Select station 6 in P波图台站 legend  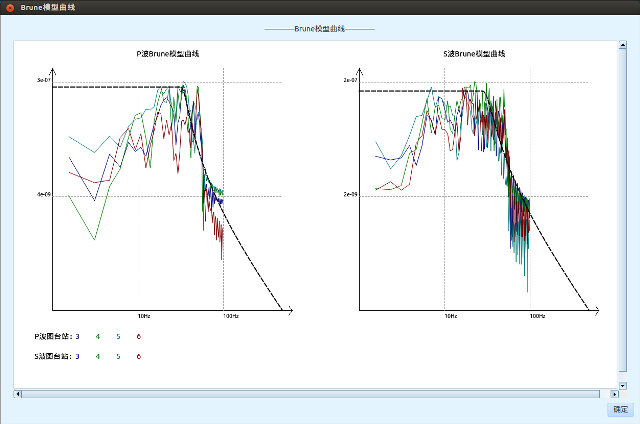coord(138,337)
